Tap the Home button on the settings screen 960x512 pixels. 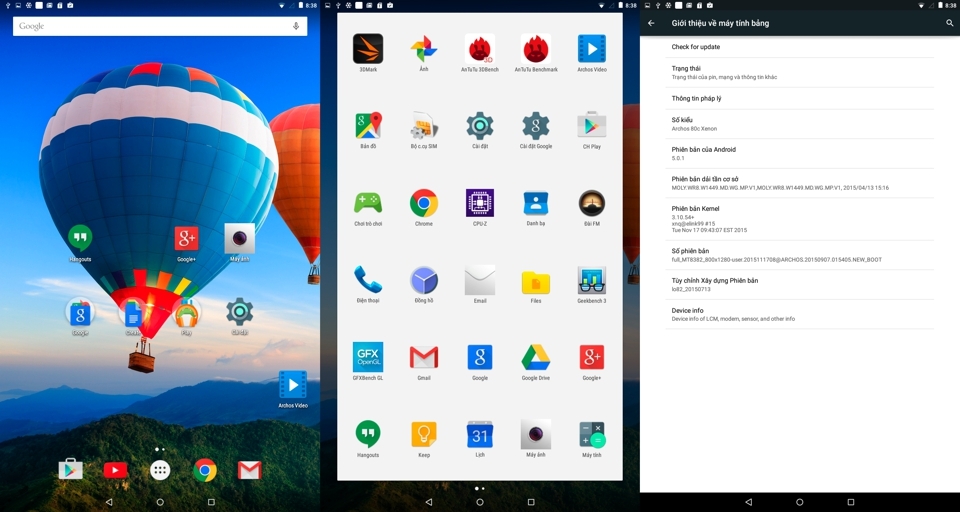[800, 502]
